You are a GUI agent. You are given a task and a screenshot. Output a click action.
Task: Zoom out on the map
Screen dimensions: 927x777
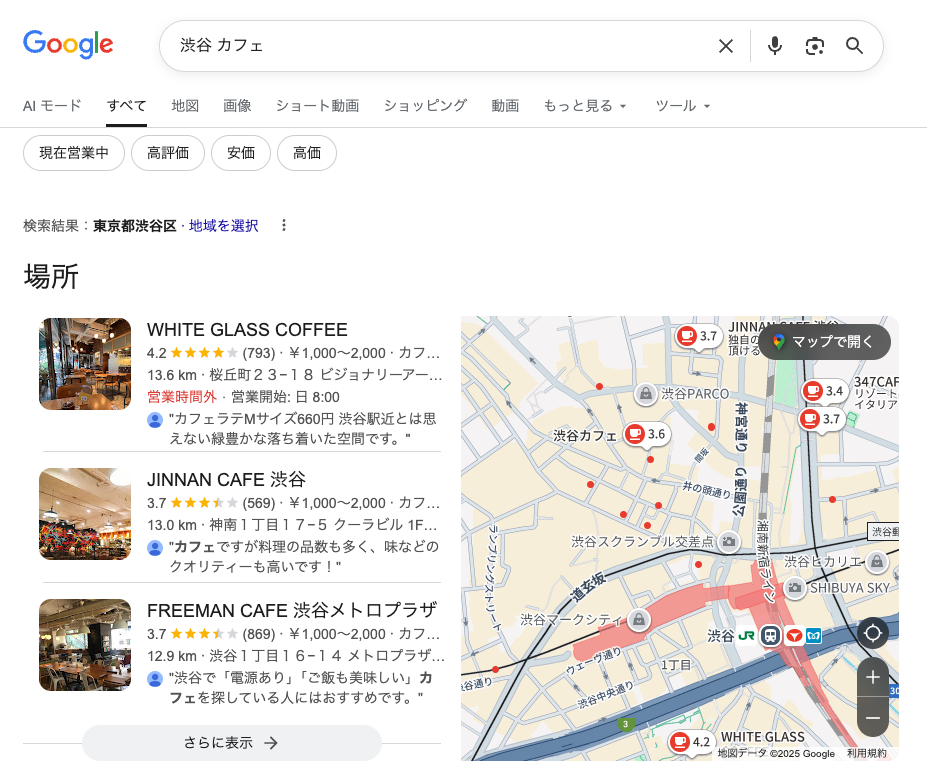(x=872, y=717)
